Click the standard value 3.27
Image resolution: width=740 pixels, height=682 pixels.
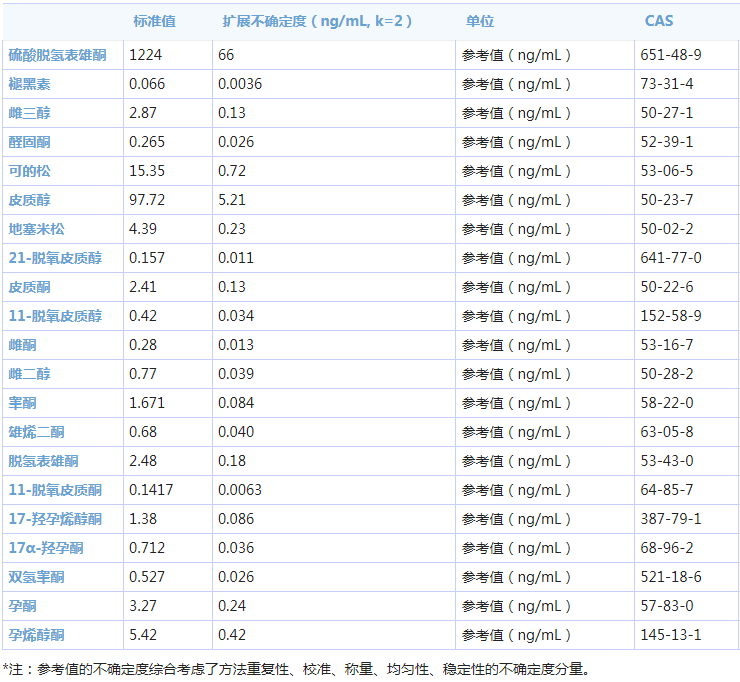click(x=143, y=606)
